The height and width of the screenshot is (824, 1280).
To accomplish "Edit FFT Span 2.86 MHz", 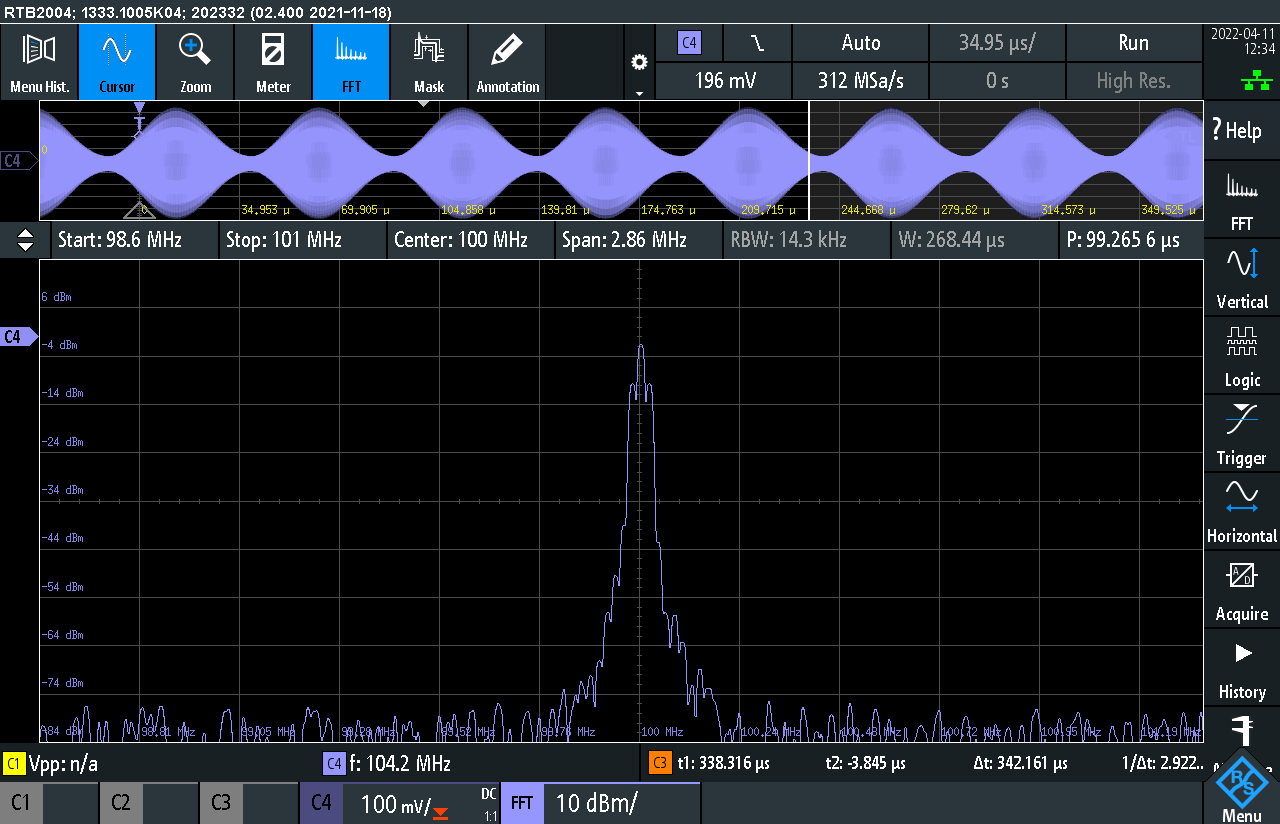I will (x=637, y=240).
